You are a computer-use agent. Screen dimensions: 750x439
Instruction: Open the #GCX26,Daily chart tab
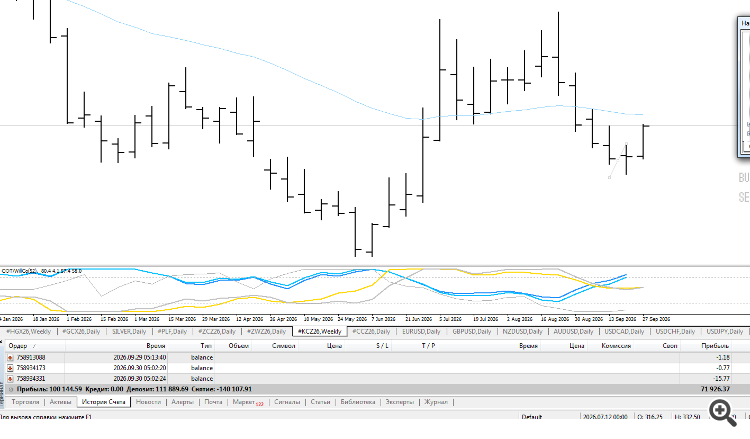(x=81, y=331)
